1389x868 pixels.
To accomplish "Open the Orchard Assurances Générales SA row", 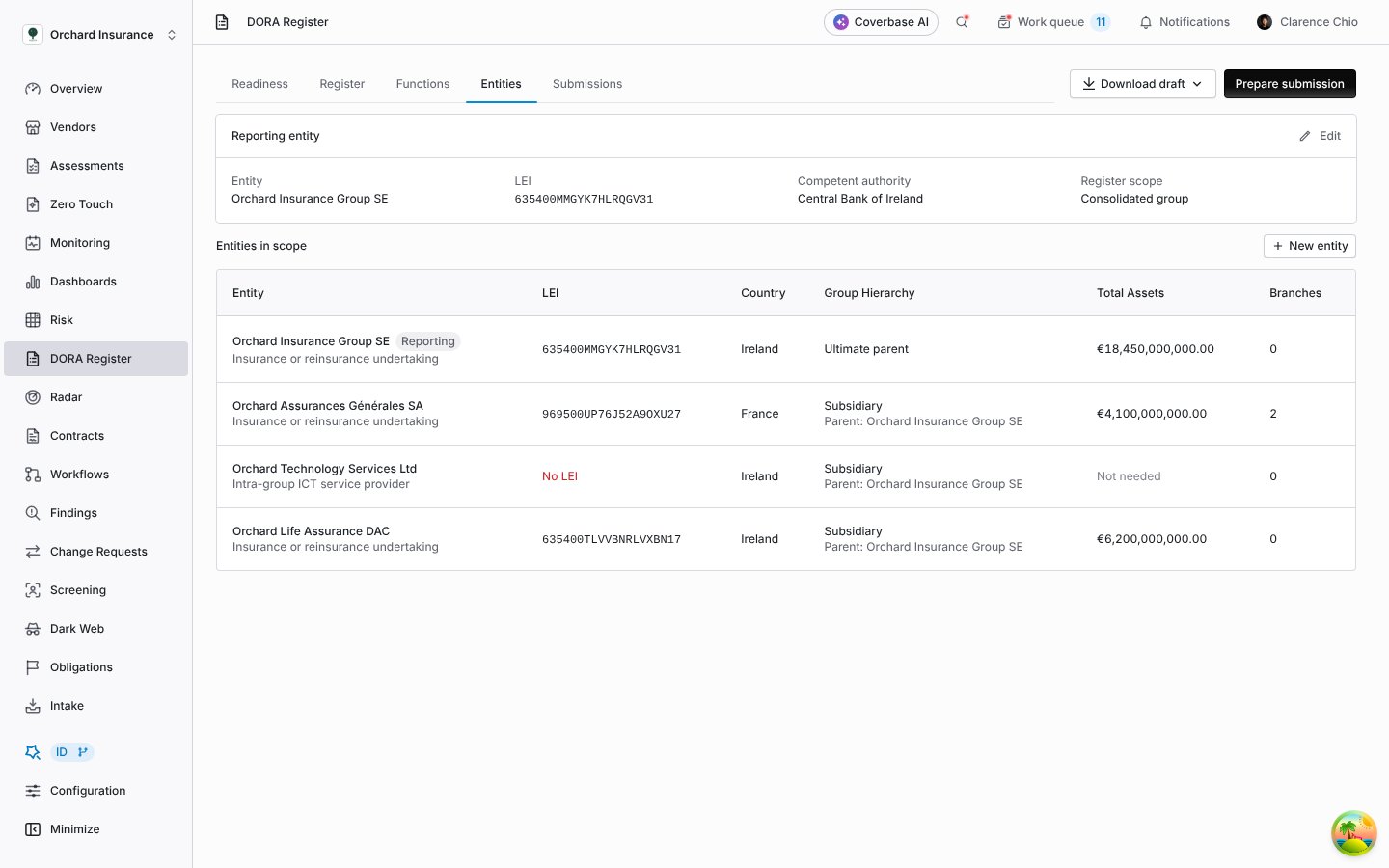I will click(786, 414).
